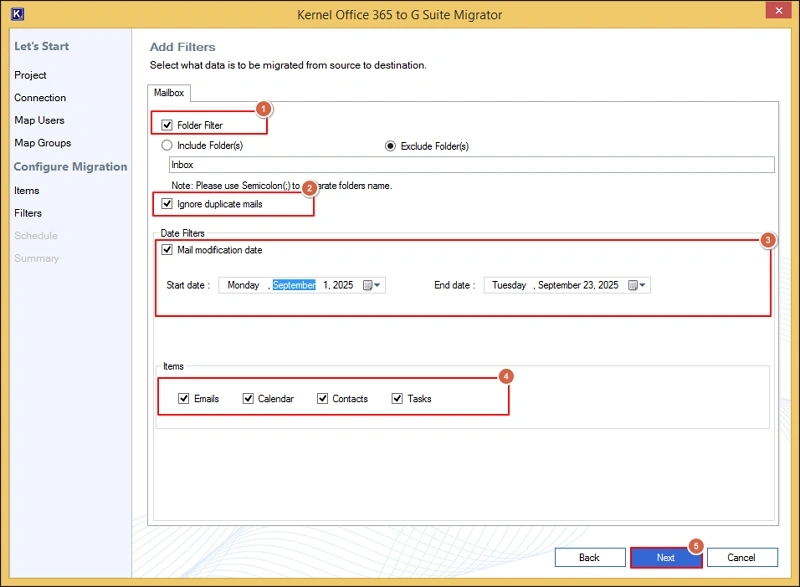The image size is (800, 587).
Task: Go to Map Users step
Action: click(x=39, y=120)
